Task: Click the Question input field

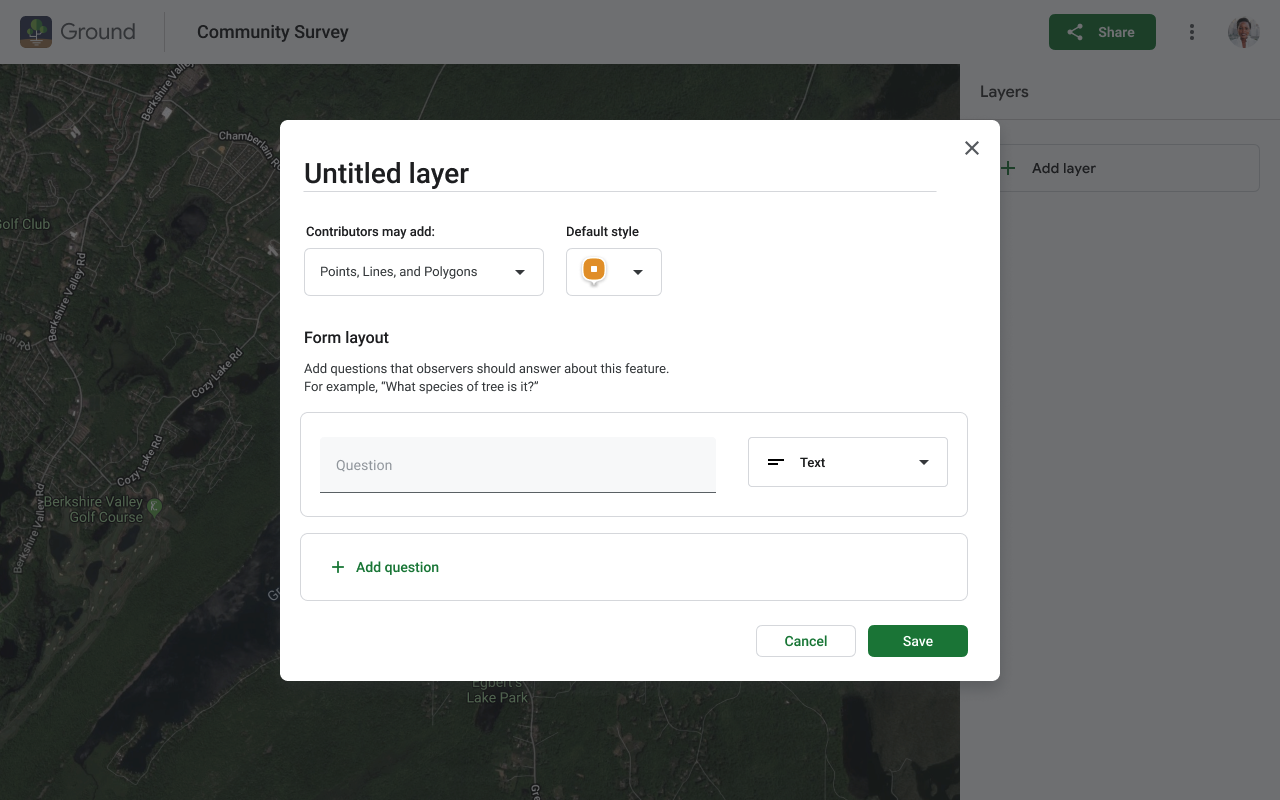Action: 518,464
